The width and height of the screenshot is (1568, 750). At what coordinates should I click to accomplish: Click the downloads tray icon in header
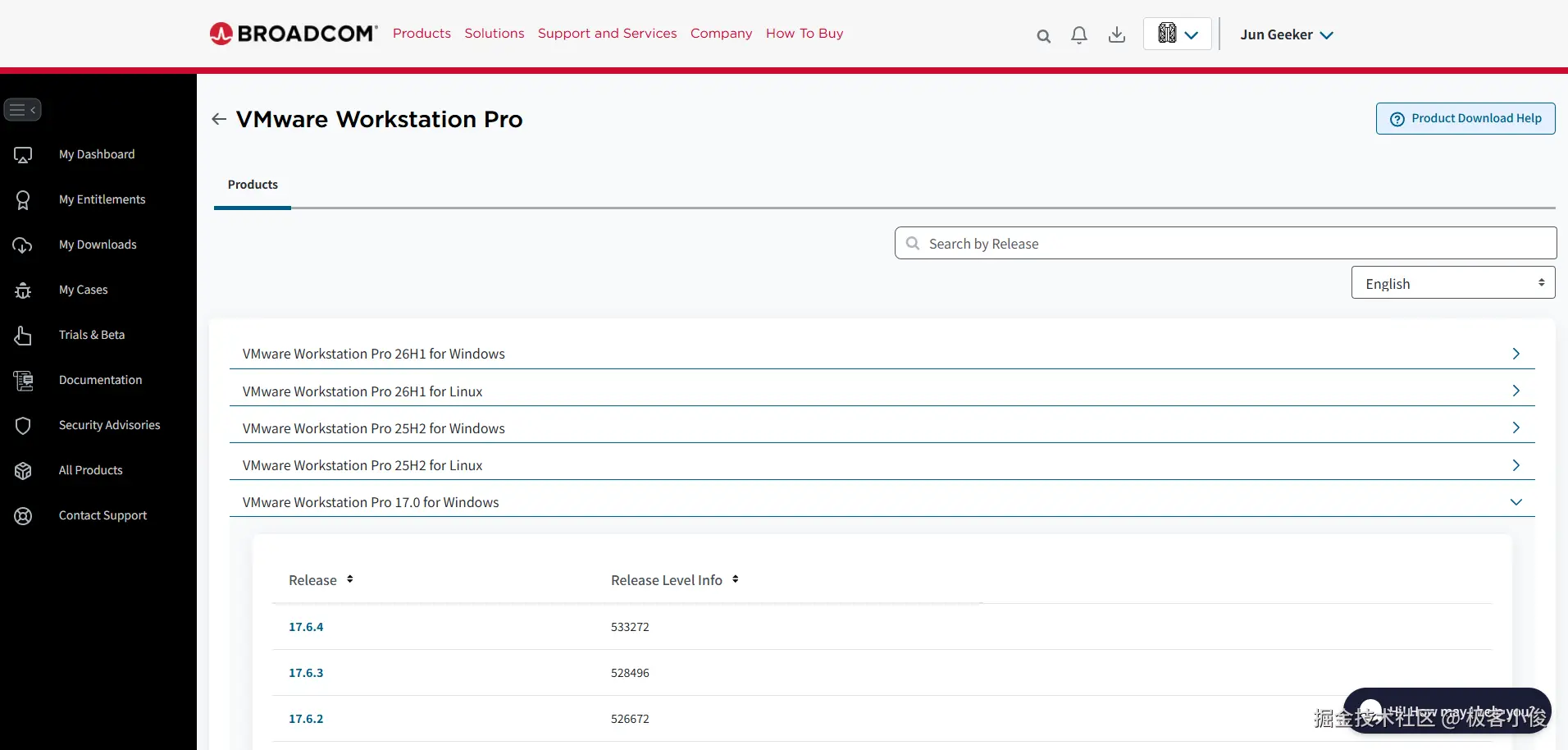click(1117, 34)
